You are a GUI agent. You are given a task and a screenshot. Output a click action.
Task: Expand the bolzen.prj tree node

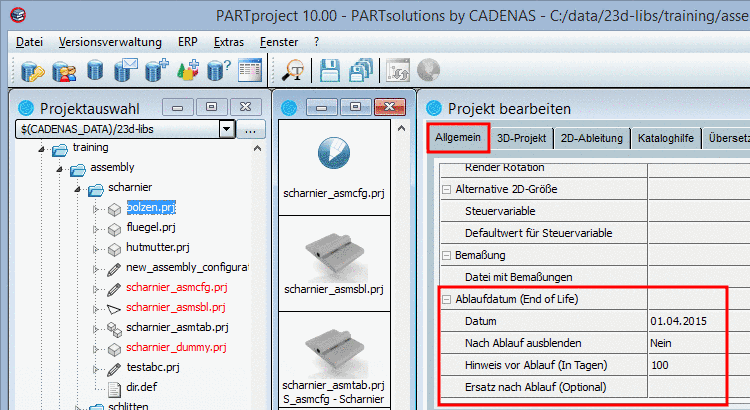pyautogui.click(x=96, y=210)
